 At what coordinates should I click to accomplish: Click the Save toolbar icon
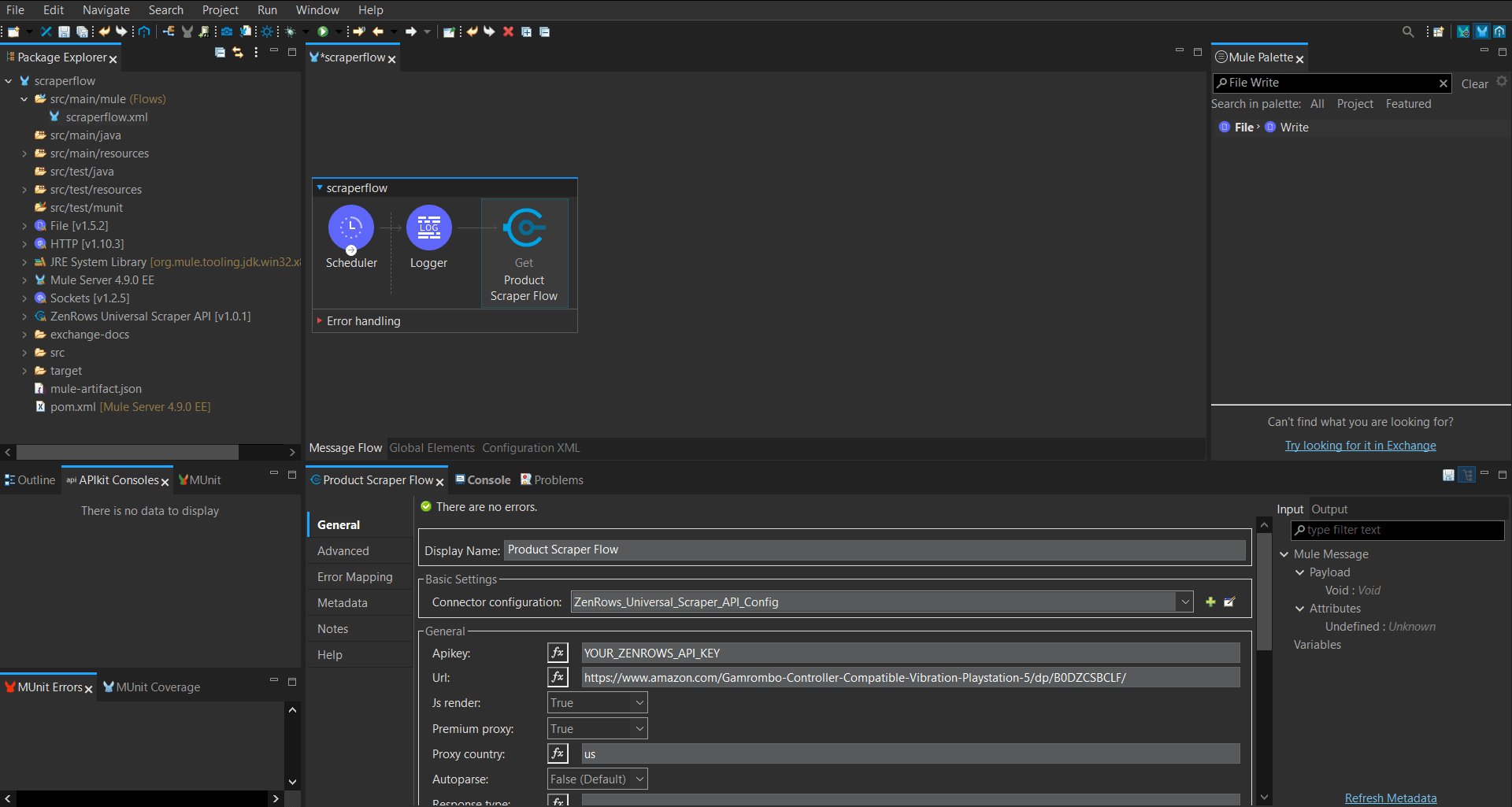(x=64, y=31)
